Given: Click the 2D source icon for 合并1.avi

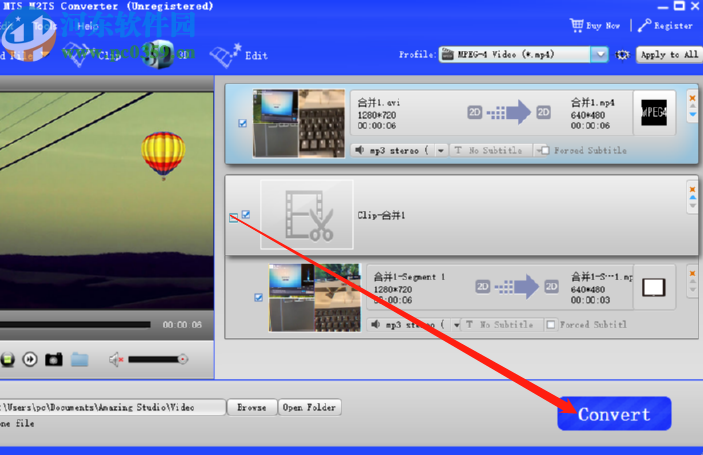Looking at the screenshot, I should click(x=474, y=113).
